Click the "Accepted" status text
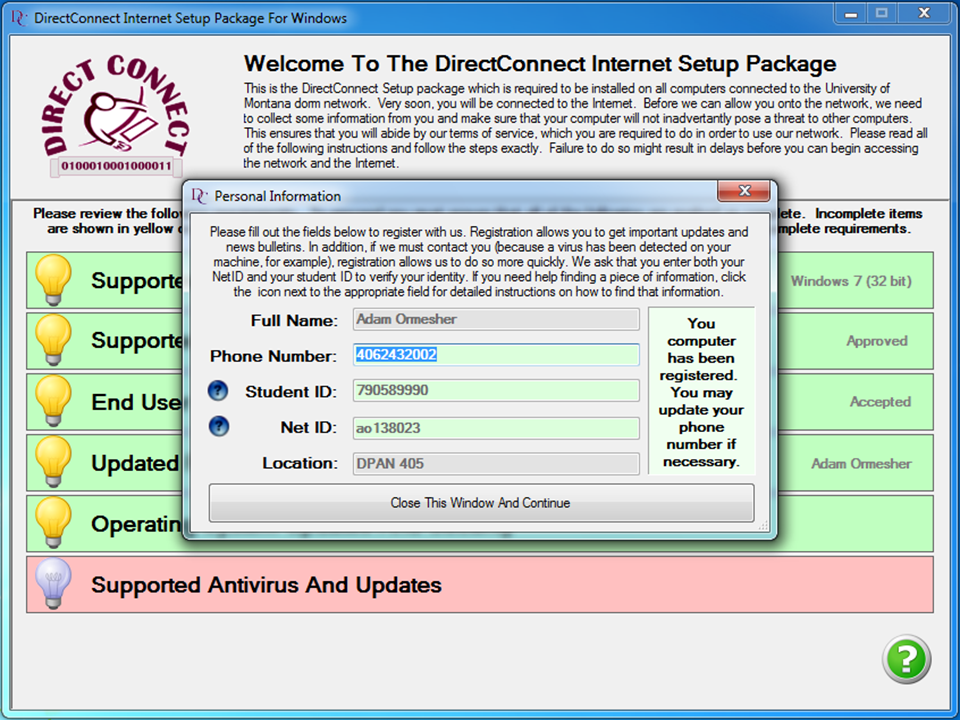The image size is (960, 720). click(880, 402)
